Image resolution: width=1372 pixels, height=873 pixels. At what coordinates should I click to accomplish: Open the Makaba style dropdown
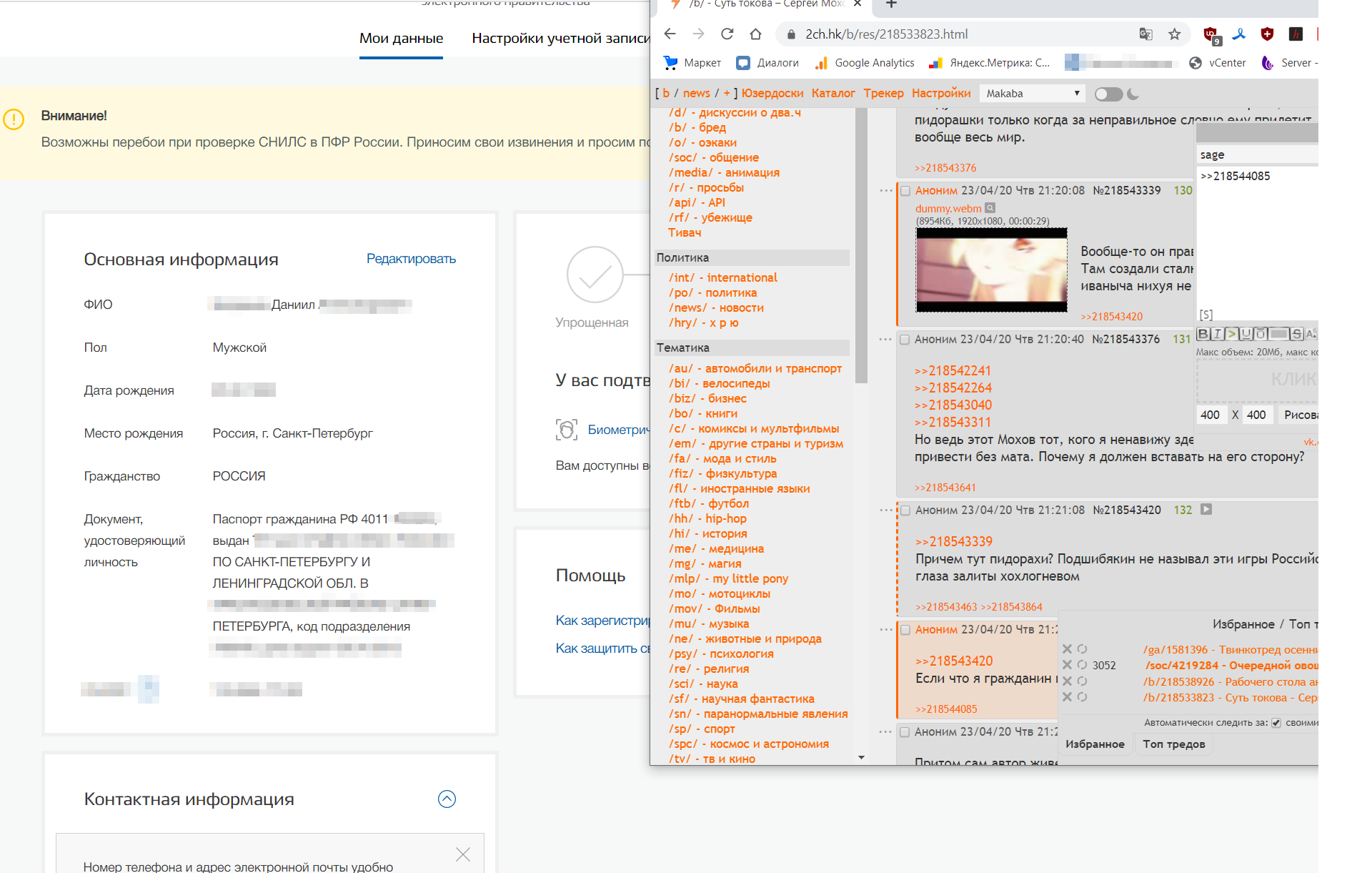pyautogui.click(x=1032, y=94)
